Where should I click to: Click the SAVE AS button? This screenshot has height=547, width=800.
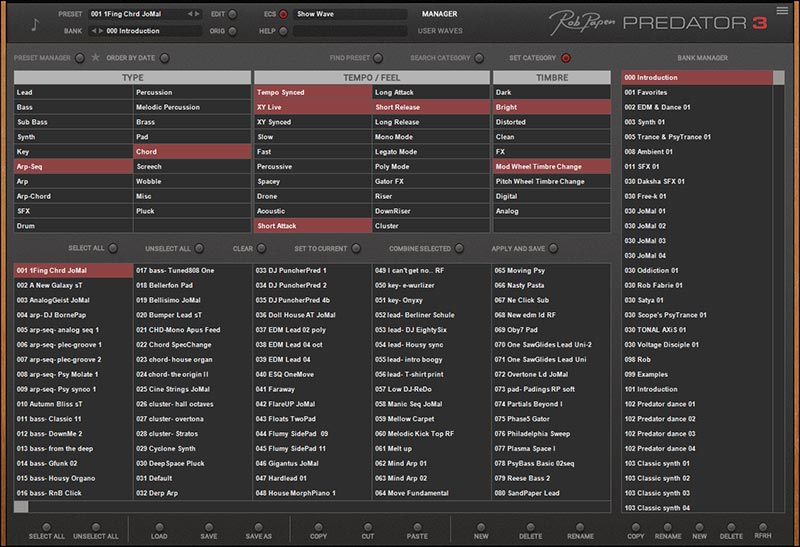(259, 527)
